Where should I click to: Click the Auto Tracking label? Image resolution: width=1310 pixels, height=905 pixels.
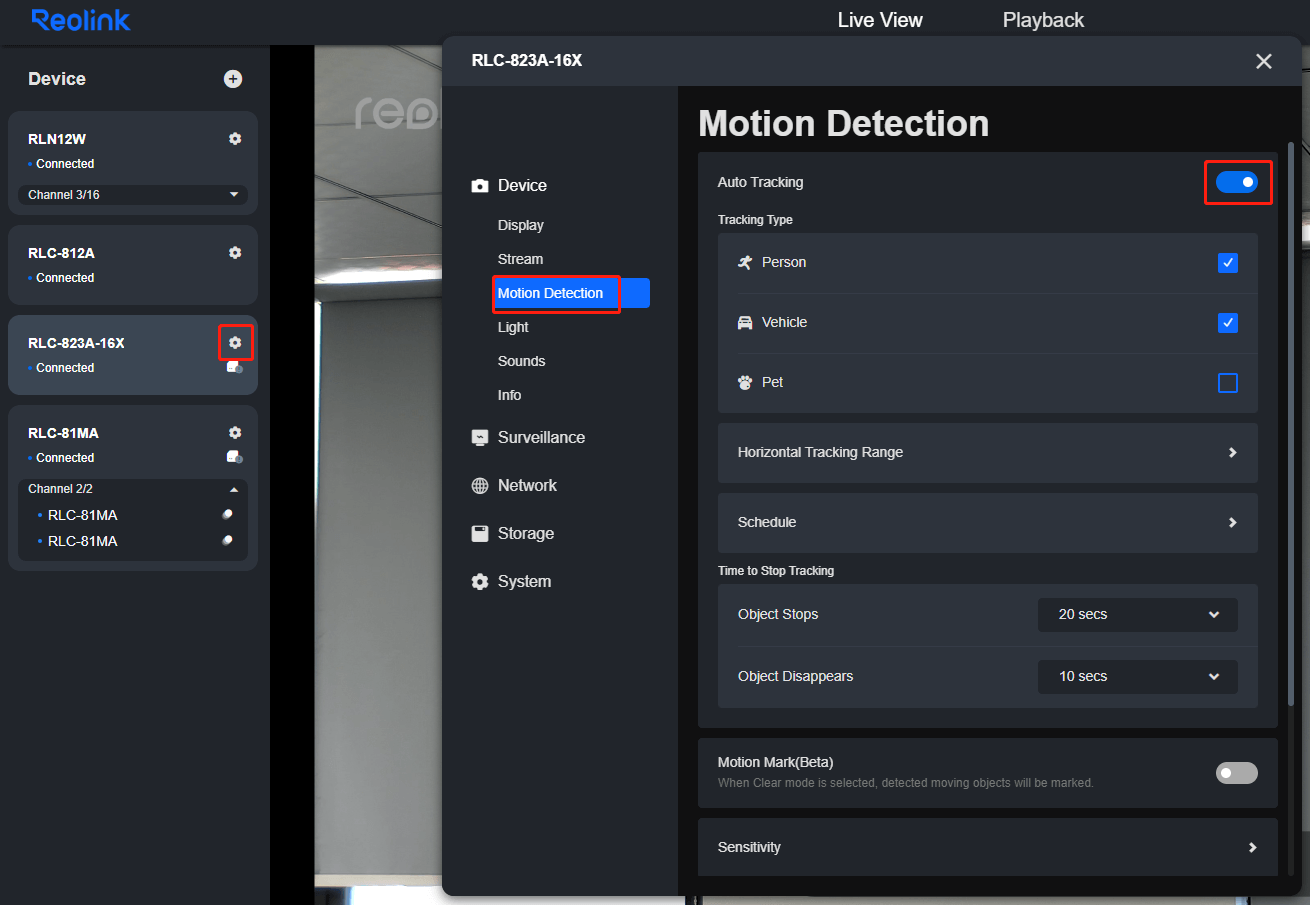click(760, 182)
